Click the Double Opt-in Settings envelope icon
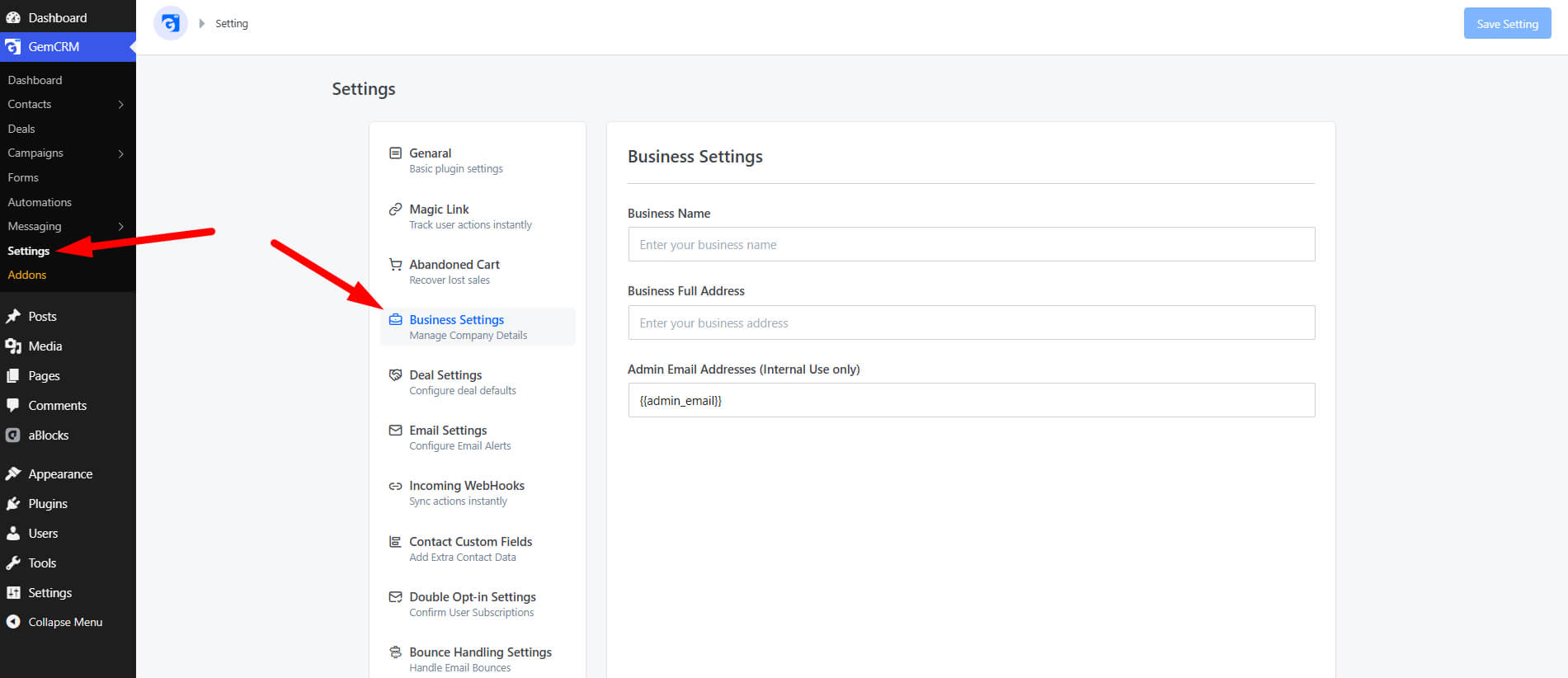Image resolution: width=1568 pixels, height=678 pixels. coord(395,597)
